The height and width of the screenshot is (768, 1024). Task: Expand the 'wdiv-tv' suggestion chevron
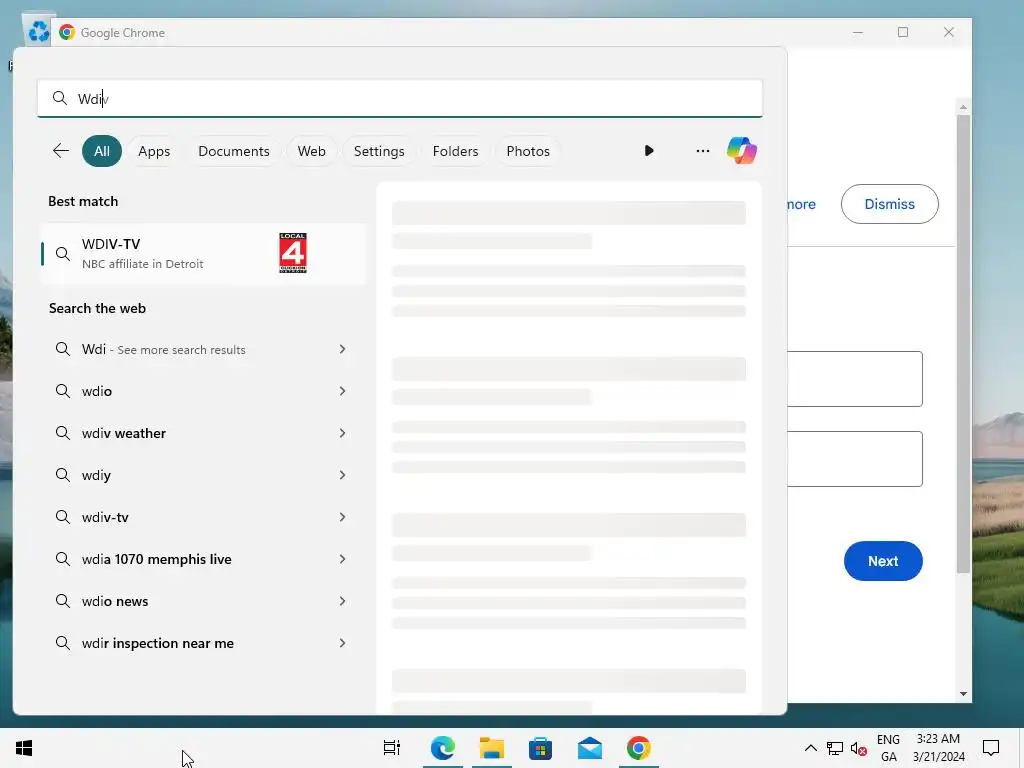[342, 517]
